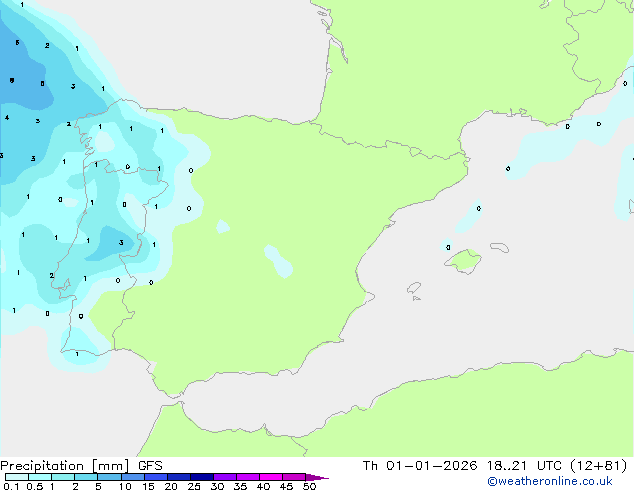Click the '0.1' legend scale label
This screenshot has height=490, width=634.
(x=11, y=486)
